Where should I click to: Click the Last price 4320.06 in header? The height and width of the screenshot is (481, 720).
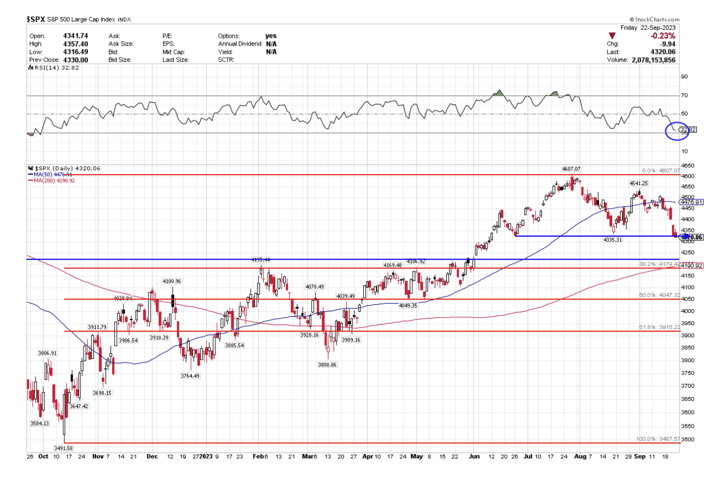[x=663, y=52]
